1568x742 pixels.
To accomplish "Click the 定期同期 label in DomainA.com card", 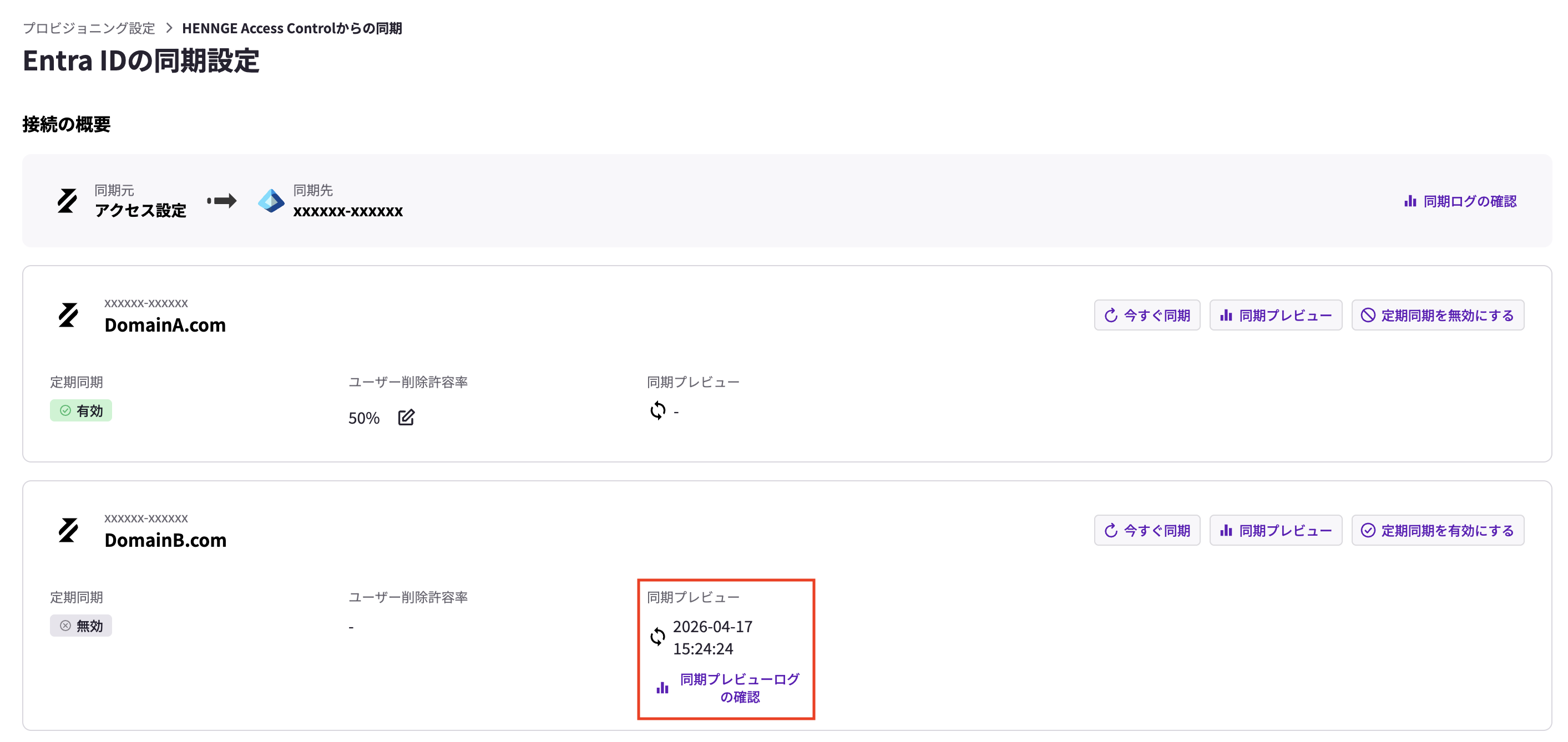I will coord(77,382).
